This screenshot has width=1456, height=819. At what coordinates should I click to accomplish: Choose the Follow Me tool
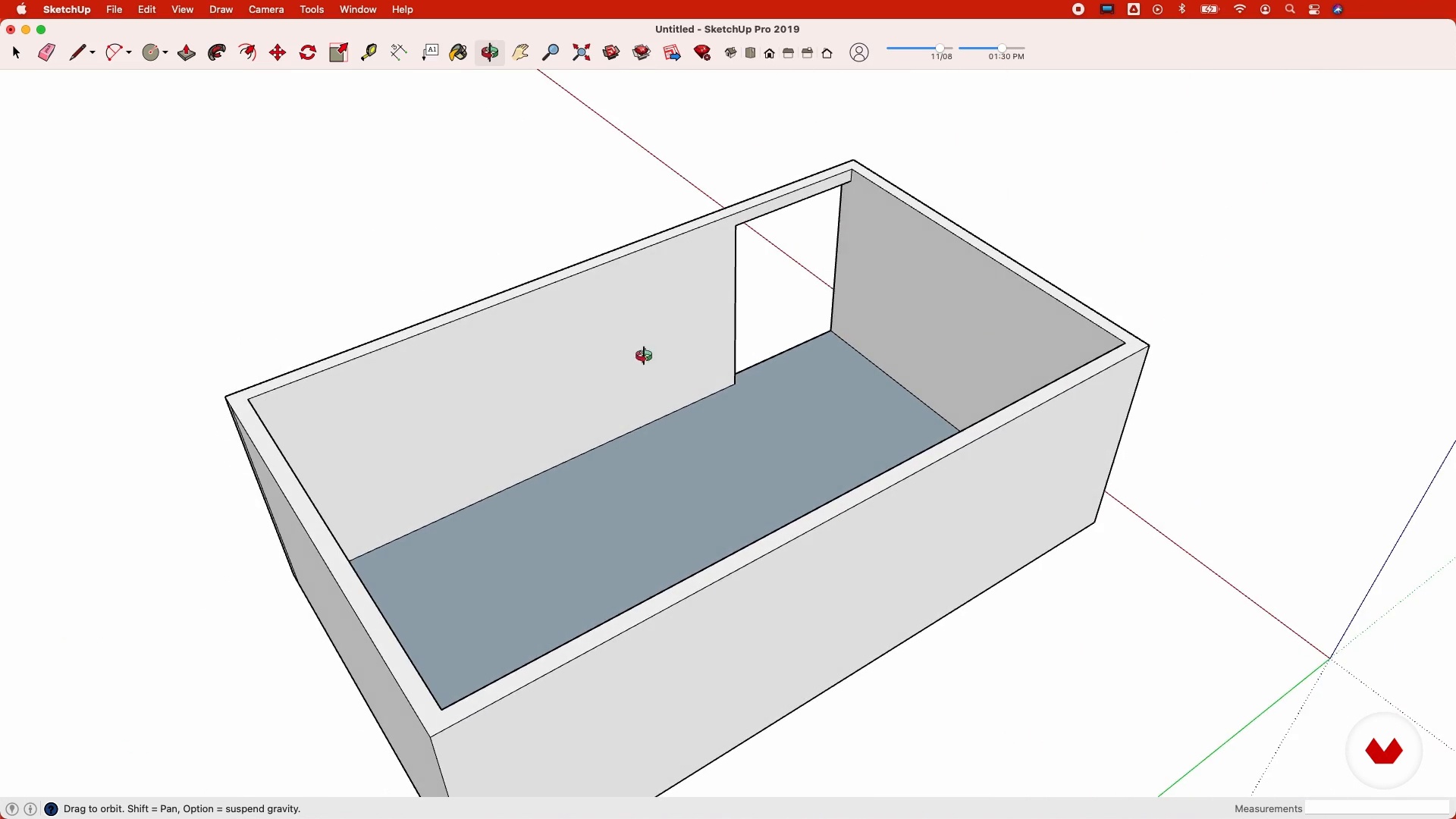click(217, 52)
